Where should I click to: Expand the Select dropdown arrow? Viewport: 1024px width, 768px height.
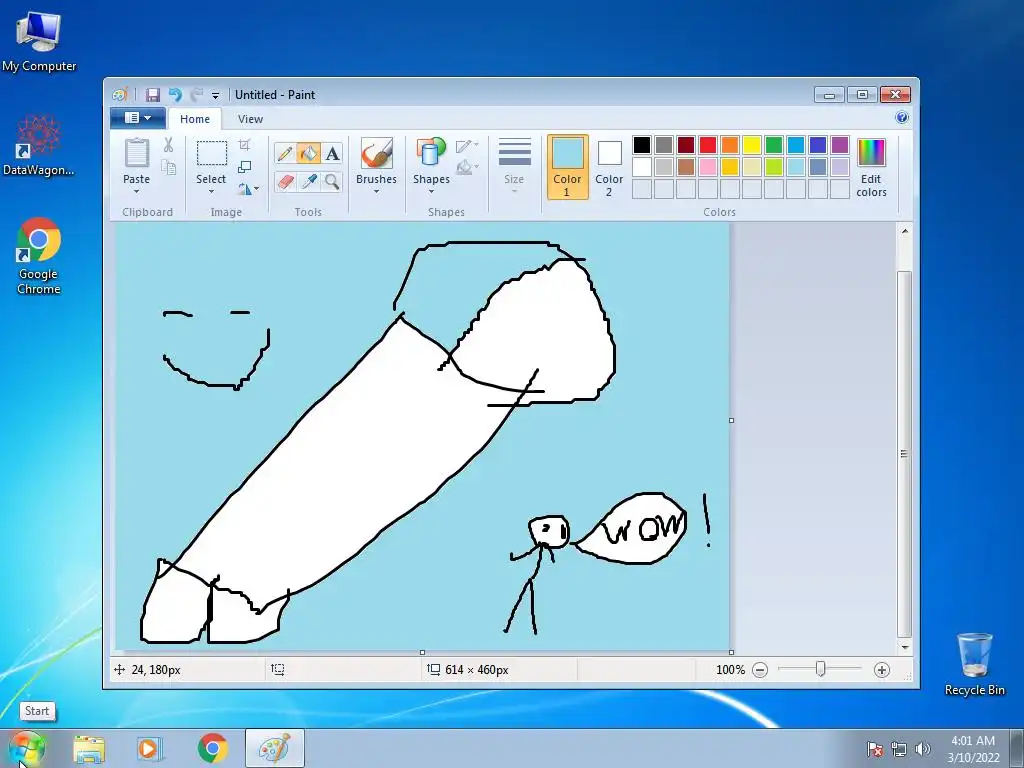pos(211,191)
